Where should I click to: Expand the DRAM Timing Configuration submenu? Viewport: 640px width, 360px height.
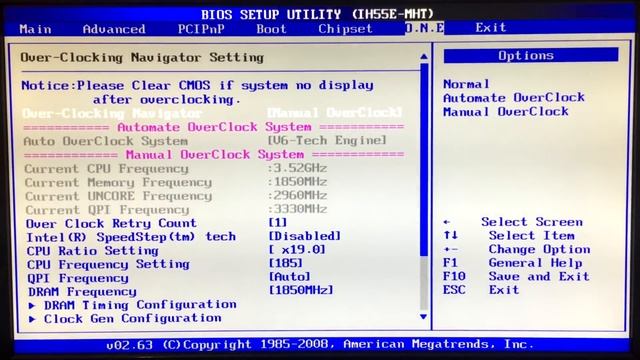(x=140, y=305)
